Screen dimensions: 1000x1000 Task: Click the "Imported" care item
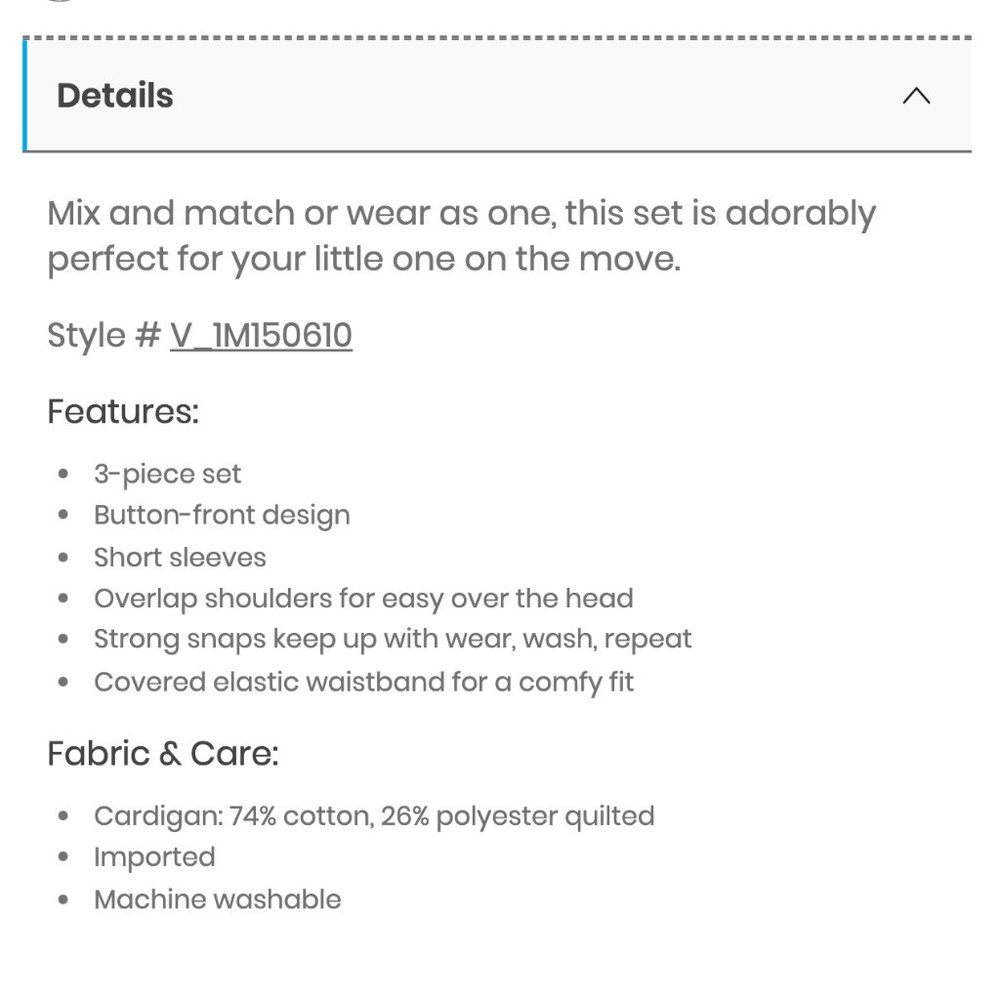click(154, 857)
